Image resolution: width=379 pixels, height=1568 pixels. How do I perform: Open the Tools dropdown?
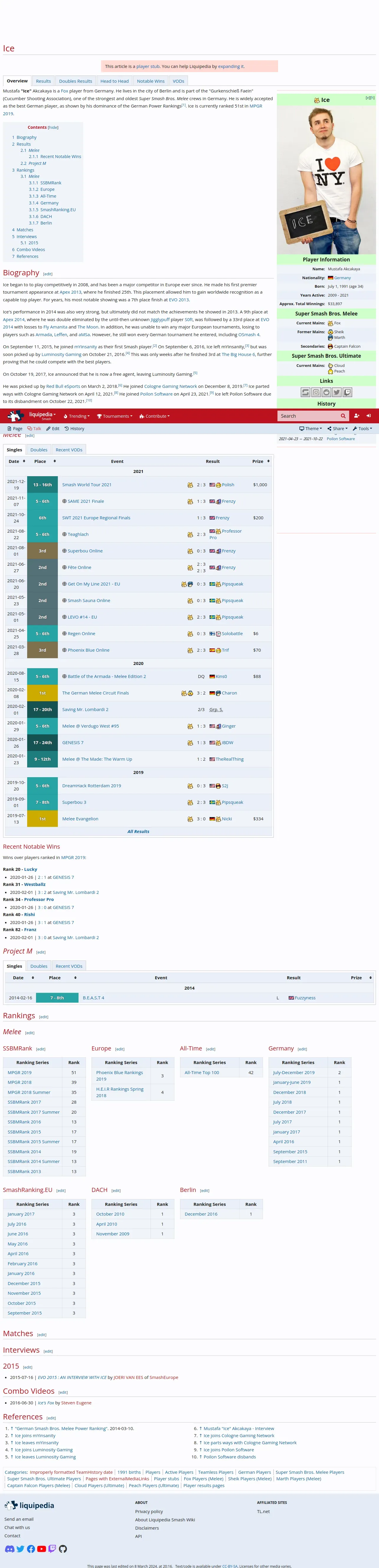point(362,429)
